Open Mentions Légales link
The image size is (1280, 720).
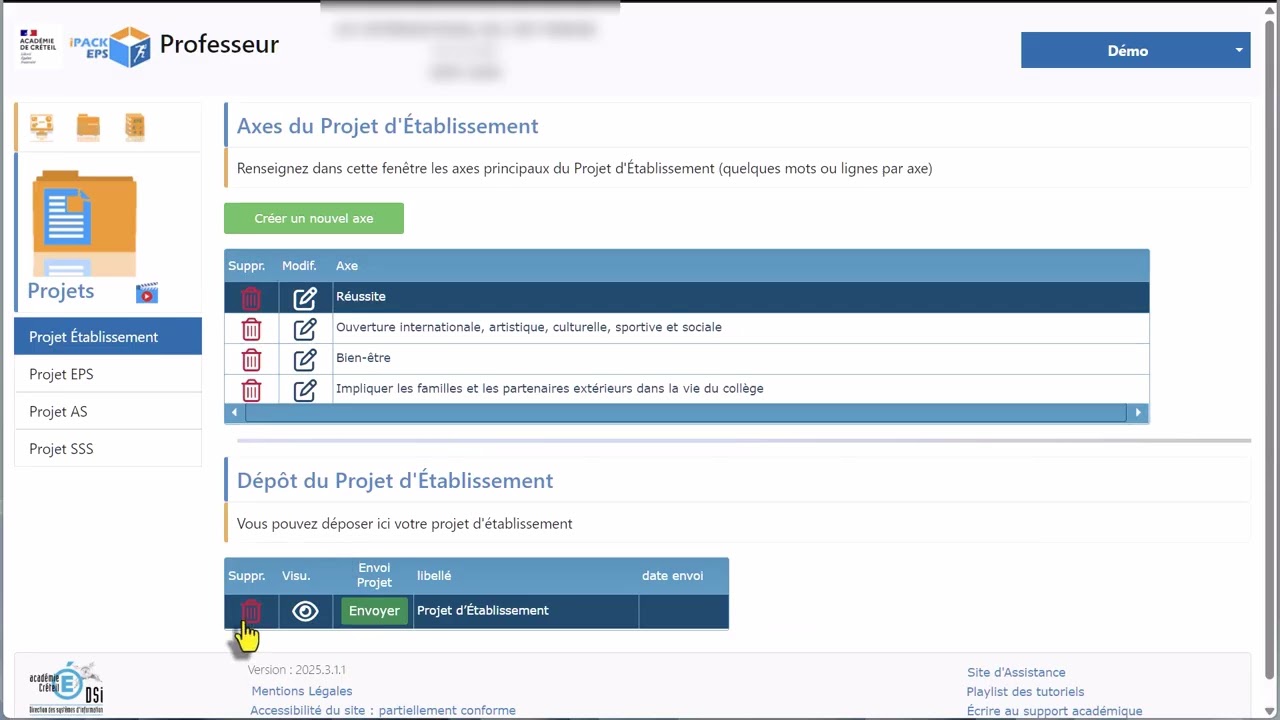302,691
